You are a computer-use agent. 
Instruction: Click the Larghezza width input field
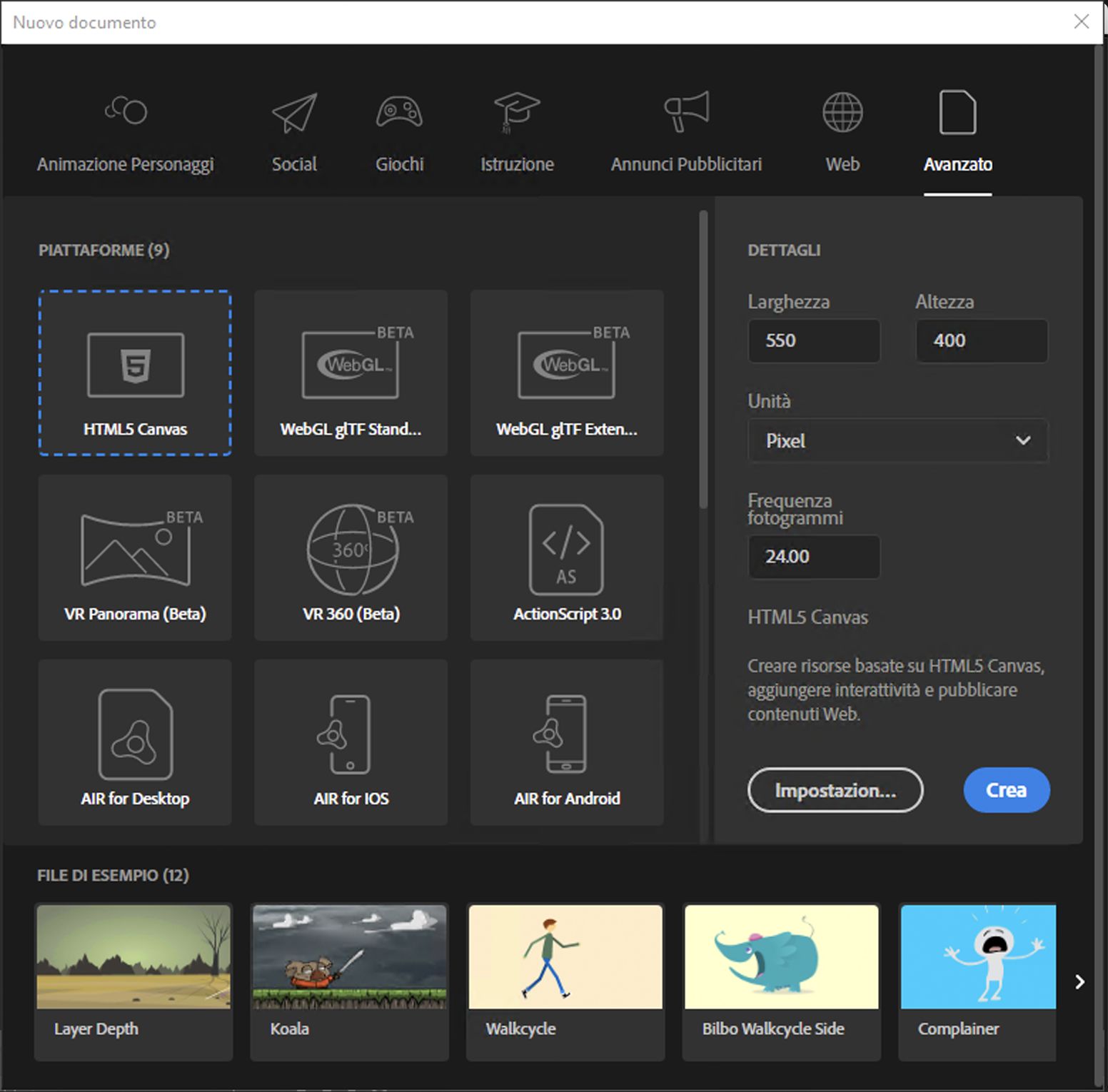814,340
